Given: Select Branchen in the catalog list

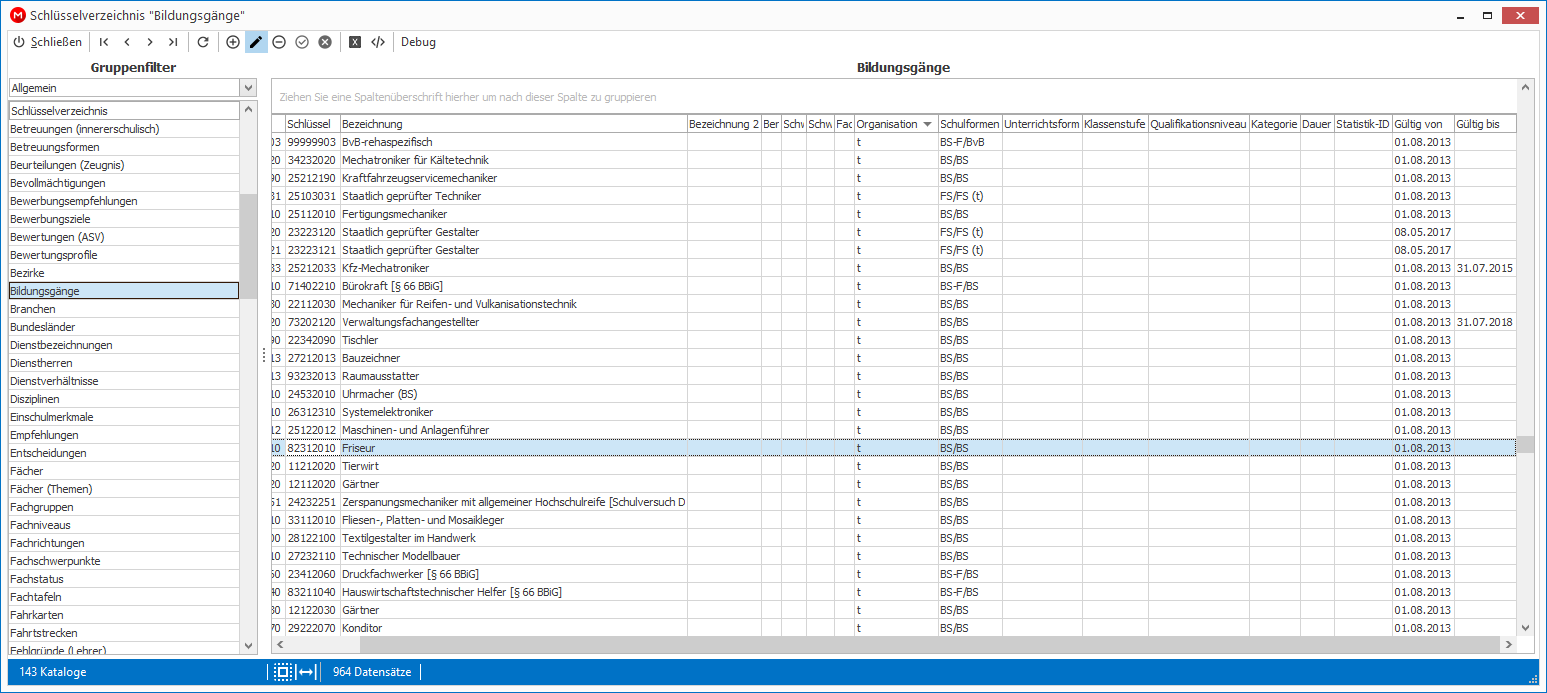Looking at the screenshot, I should coord(124,309).
